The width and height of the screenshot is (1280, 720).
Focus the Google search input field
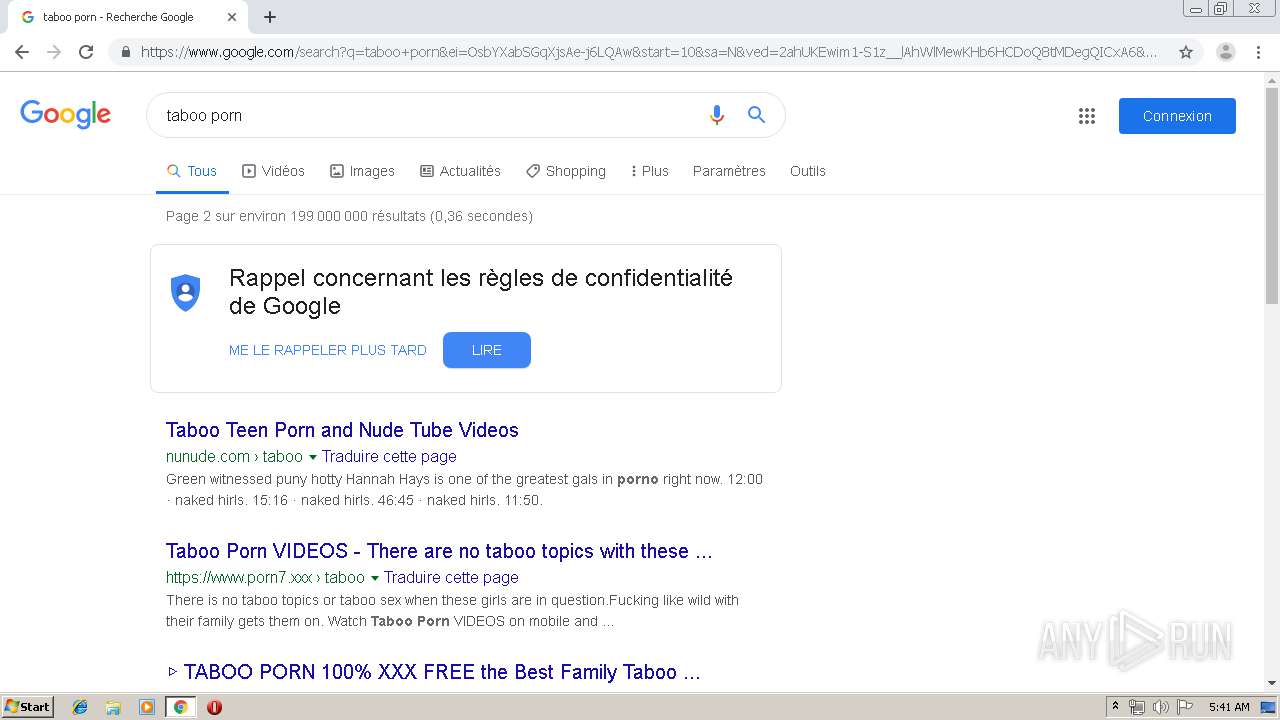430,115
